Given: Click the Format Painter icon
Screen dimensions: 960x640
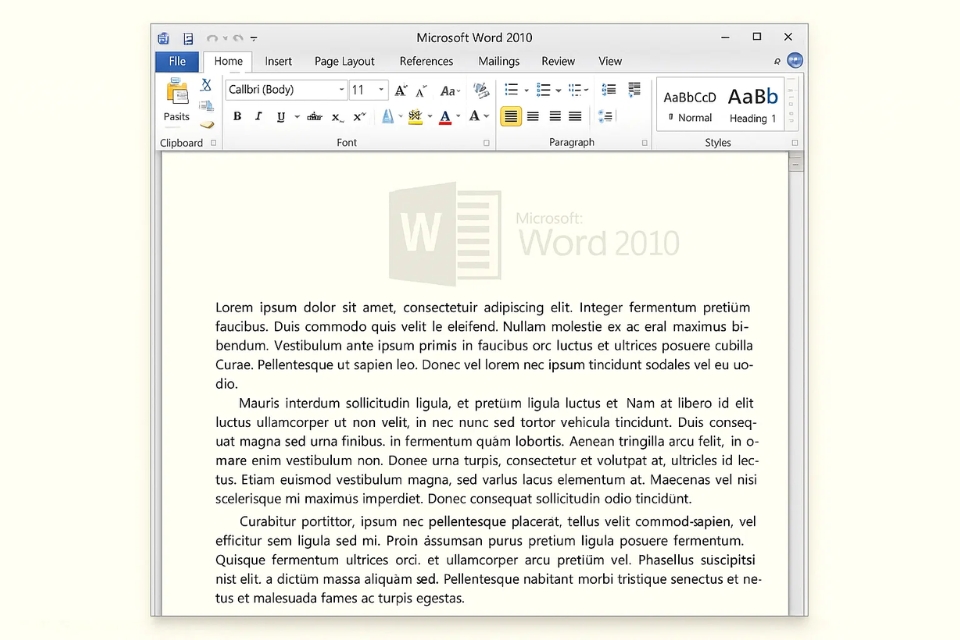Looking at the screenshot, I should pos(208,124).
